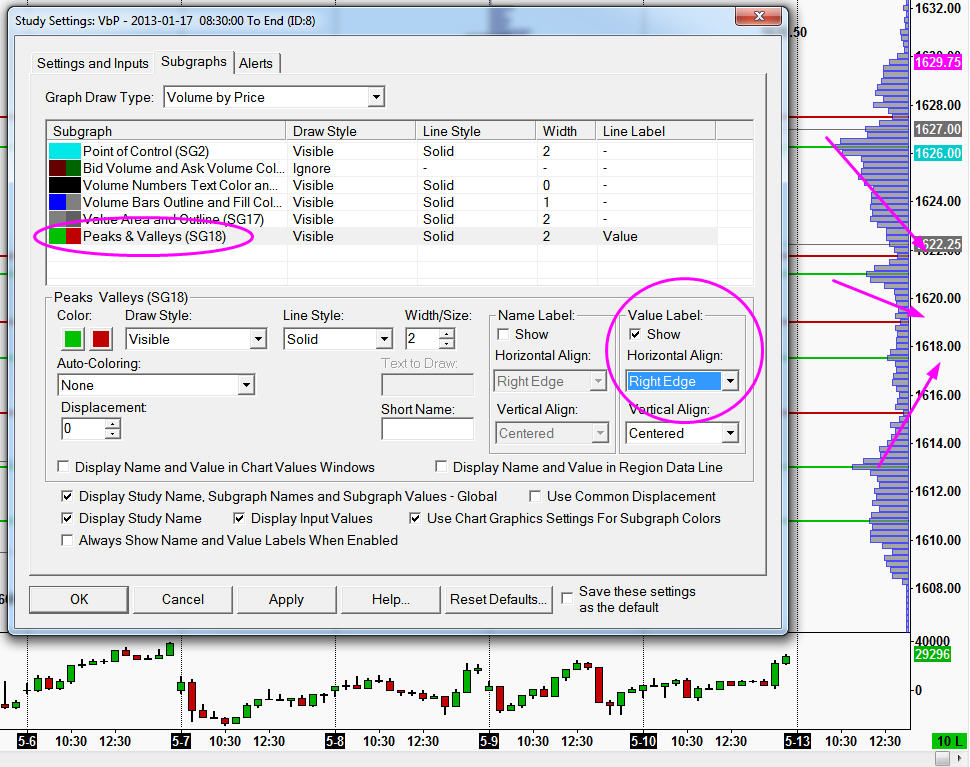Switch to Settings and Inputs tab
The image size is (970, 767).
[x=93, y=63]
